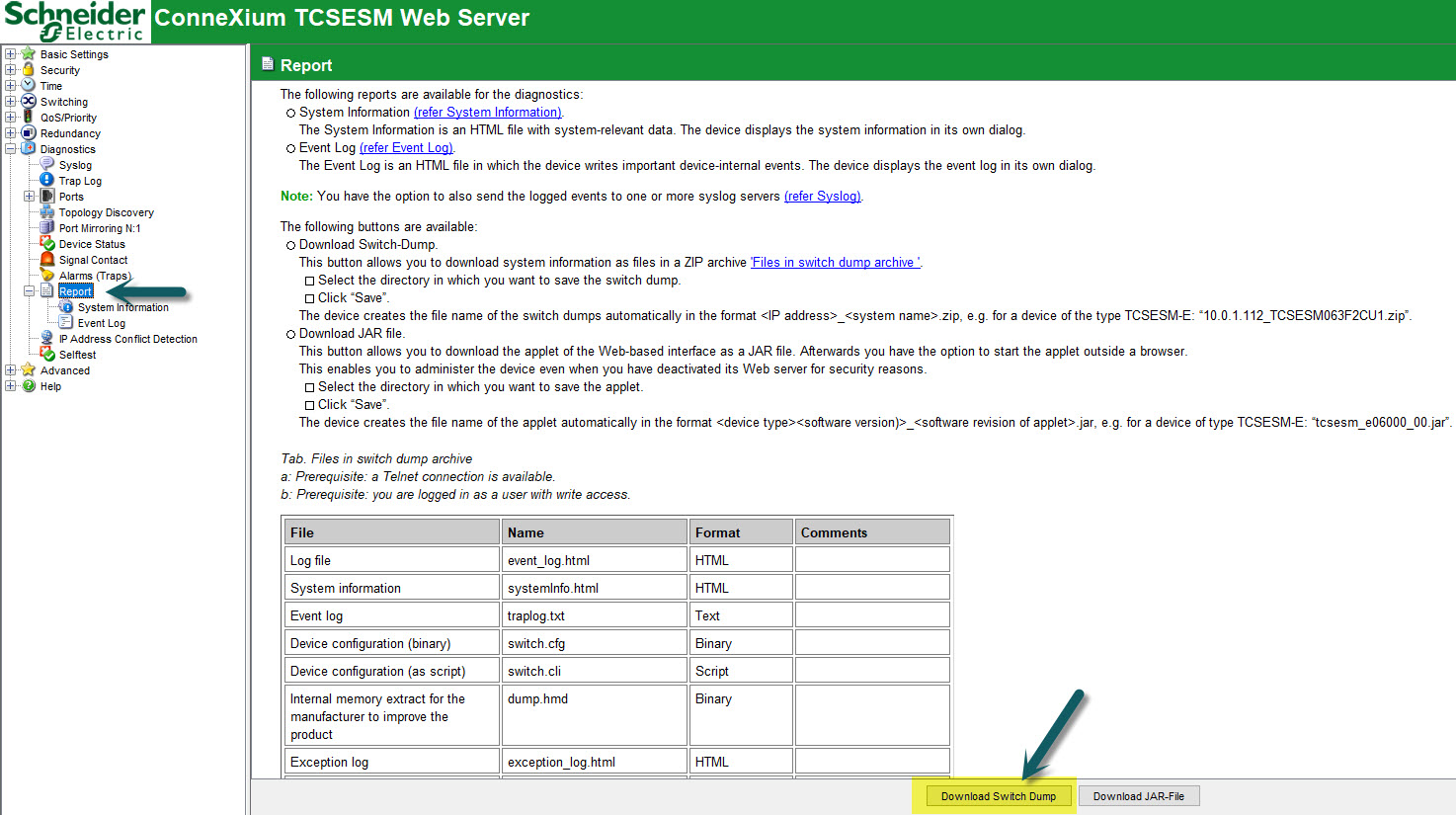Select the Report tree item

[x=75, y=291]
